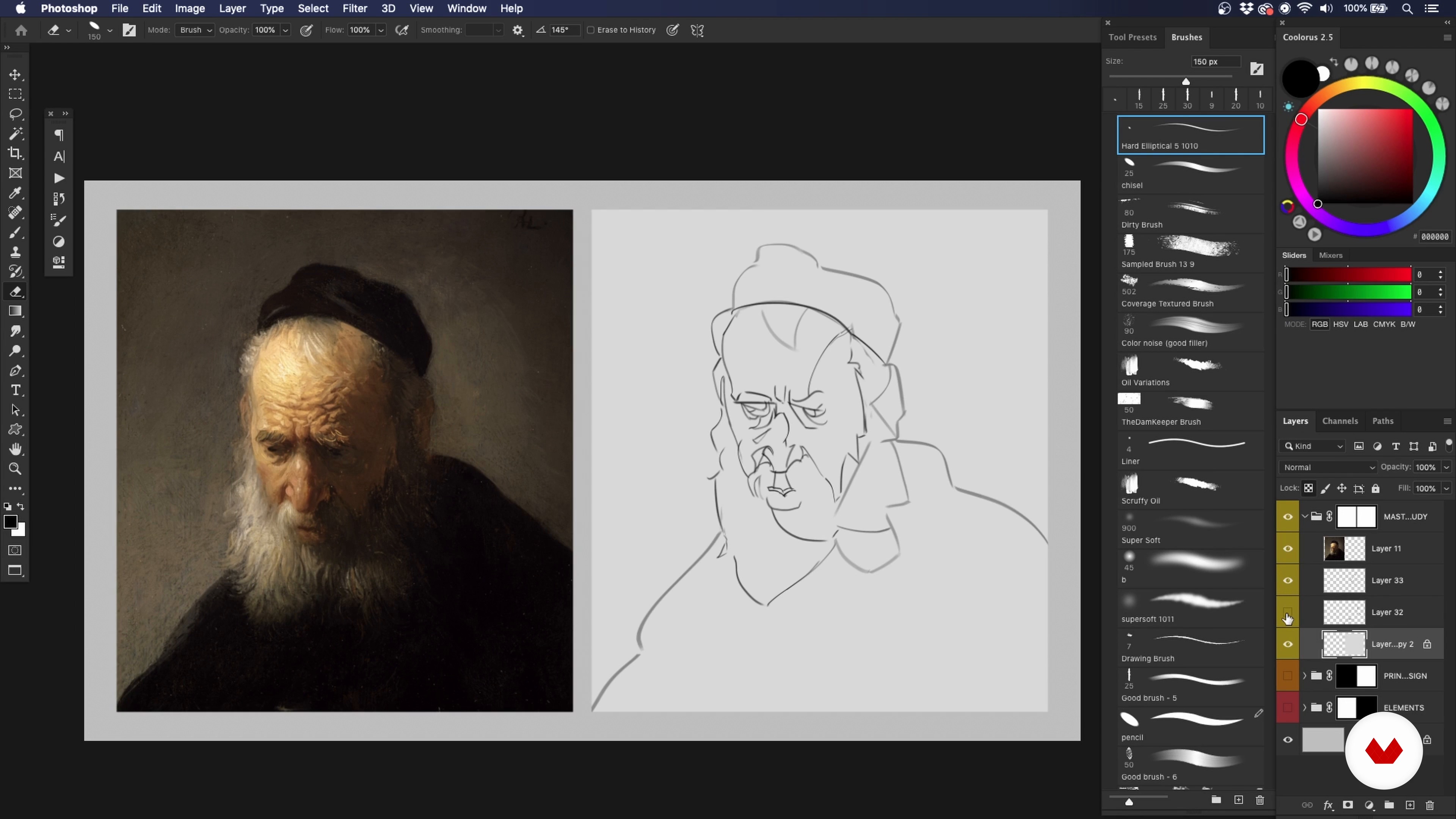Select the Magic Wand tool
The height and width of the screenshot is (819, 1456).
[x=15, y=134]
